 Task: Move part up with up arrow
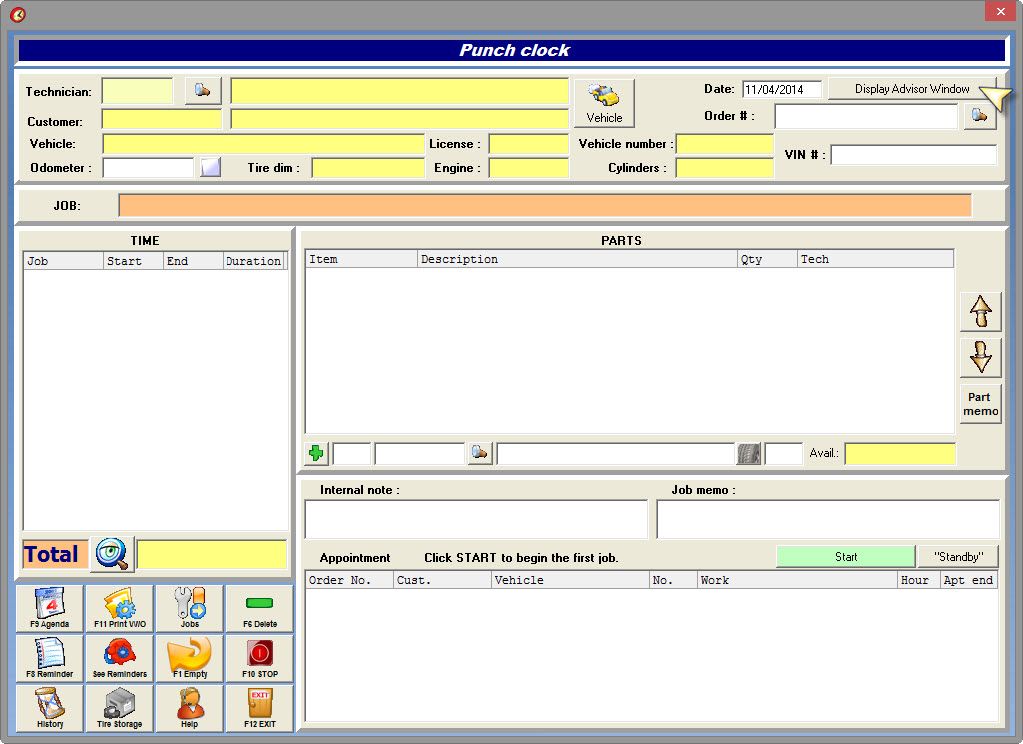click(x=981, y=311)
